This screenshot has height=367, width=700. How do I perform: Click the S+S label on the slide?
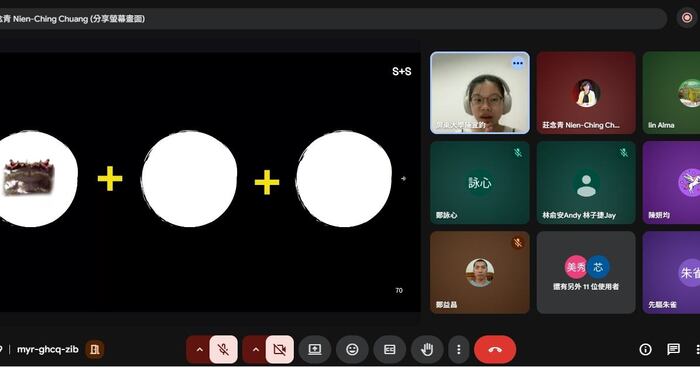(402, 71)
